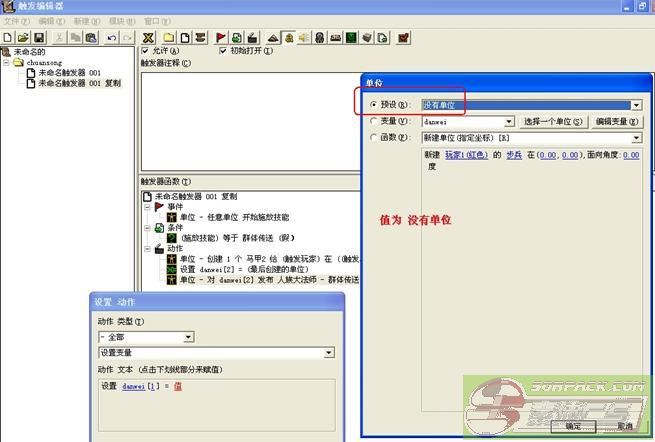Click the red 值 value link
This screenshot has height=442, width=655.
pyautogui.click(x=178, y=386)
